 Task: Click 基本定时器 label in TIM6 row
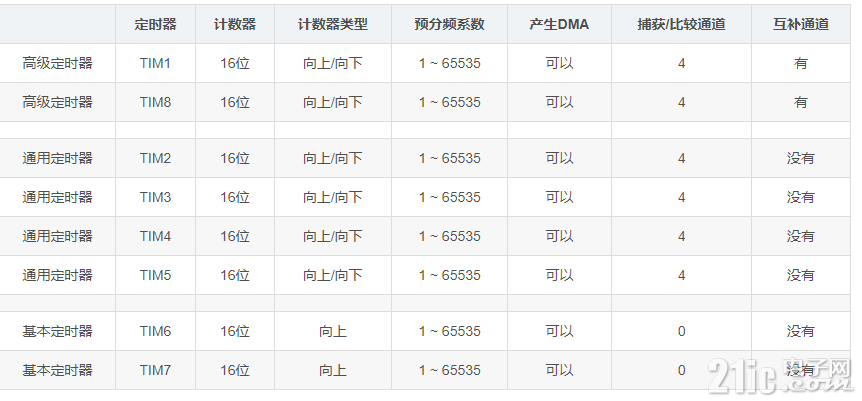tap(58, 331)
